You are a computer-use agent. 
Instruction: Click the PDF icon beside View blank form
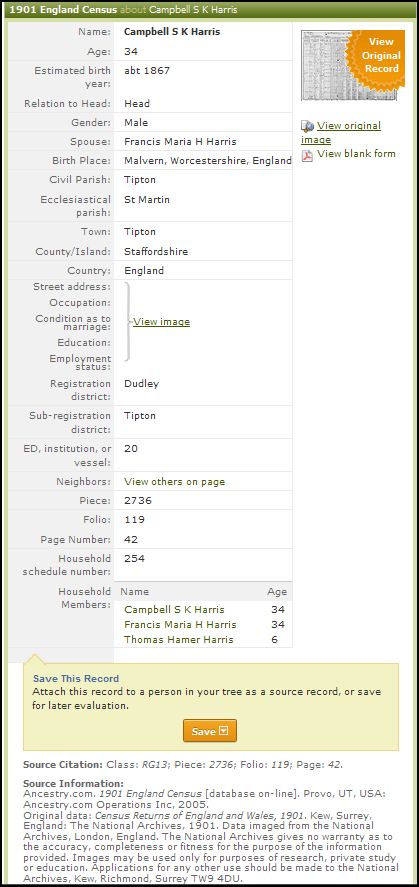coord(307,155)
